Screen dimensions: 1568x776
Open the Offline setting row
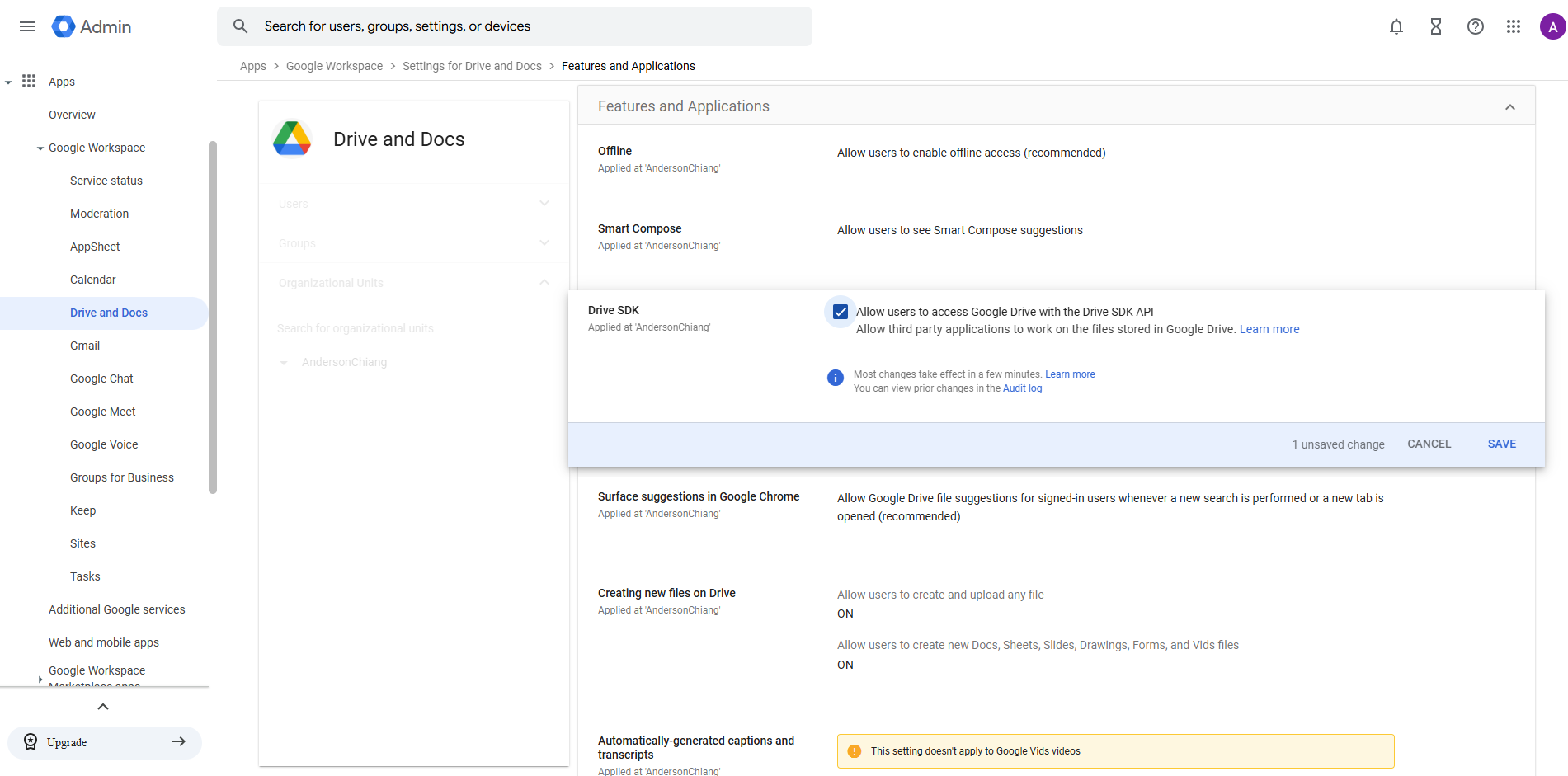pos(1056,163)
